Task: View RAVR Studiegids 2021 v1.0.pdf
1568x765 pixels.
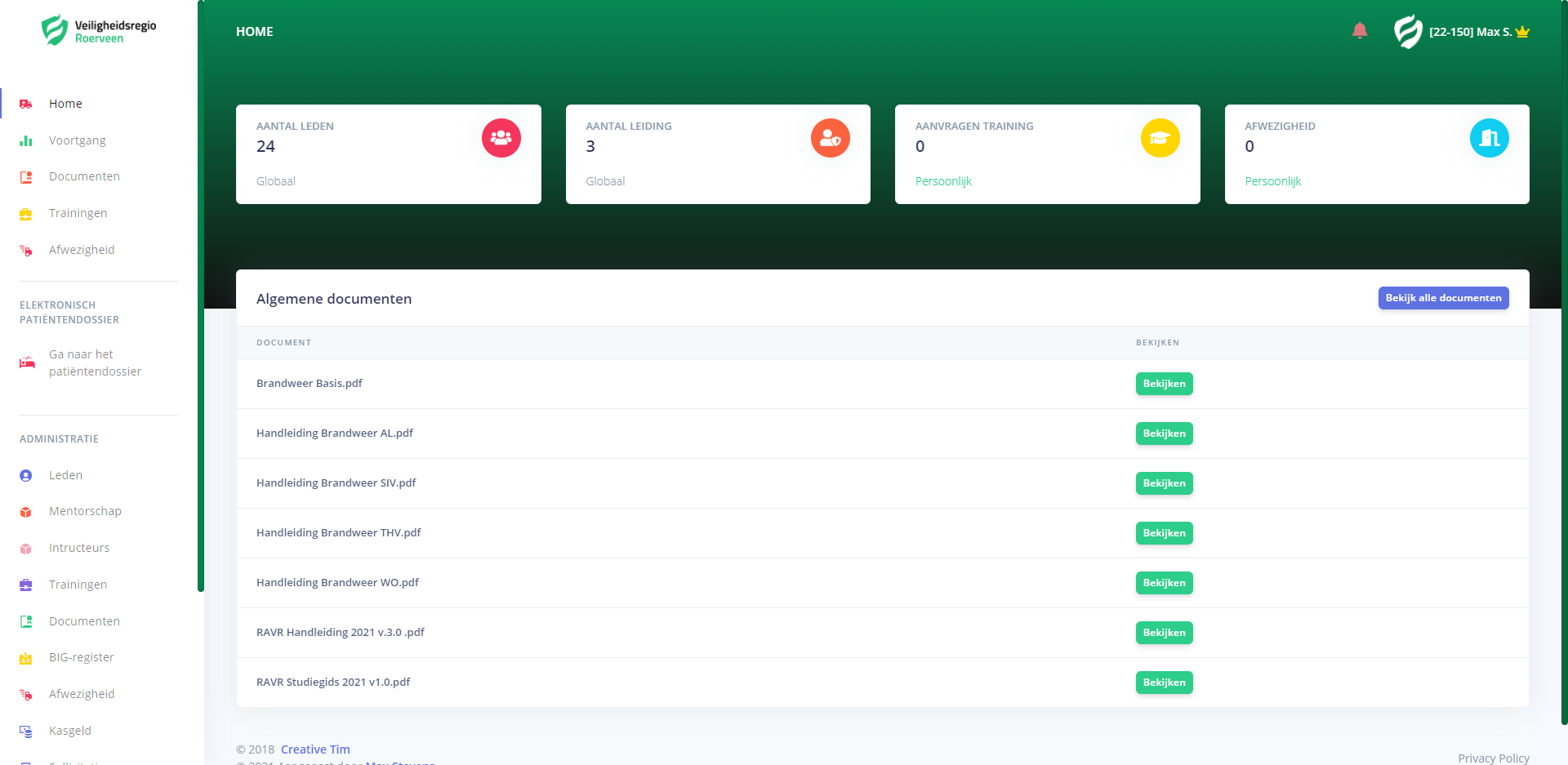Action: 1164,683
